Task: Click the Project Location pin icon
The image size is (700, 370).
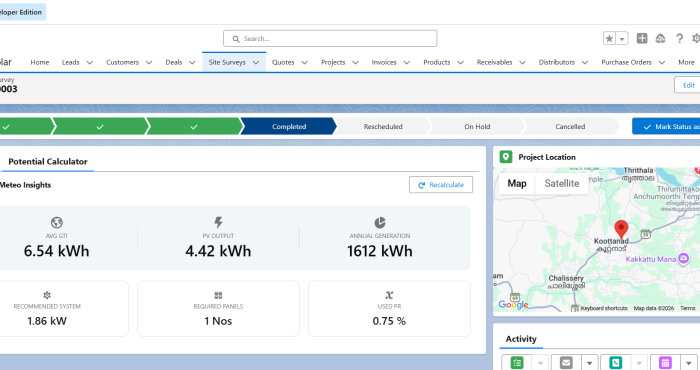Action: [506, 157]
